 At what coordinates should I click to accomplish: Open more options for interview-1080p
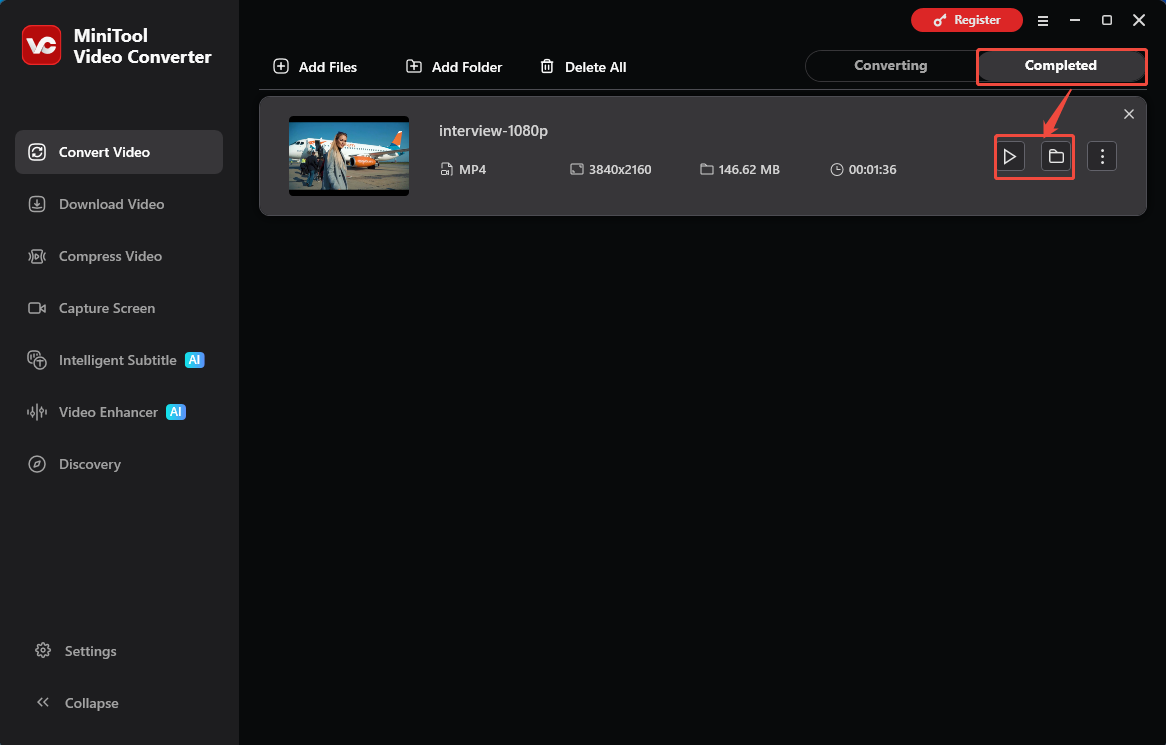[x=1102, y=156]
